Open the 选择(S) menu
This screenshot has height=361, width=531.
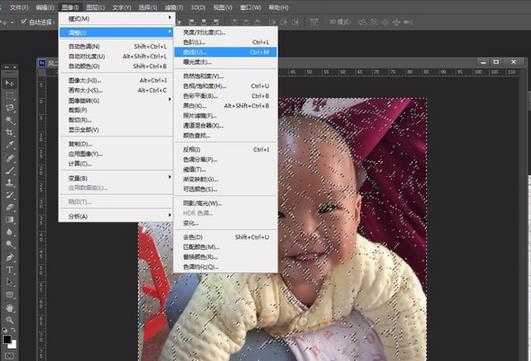click(148, 7)
